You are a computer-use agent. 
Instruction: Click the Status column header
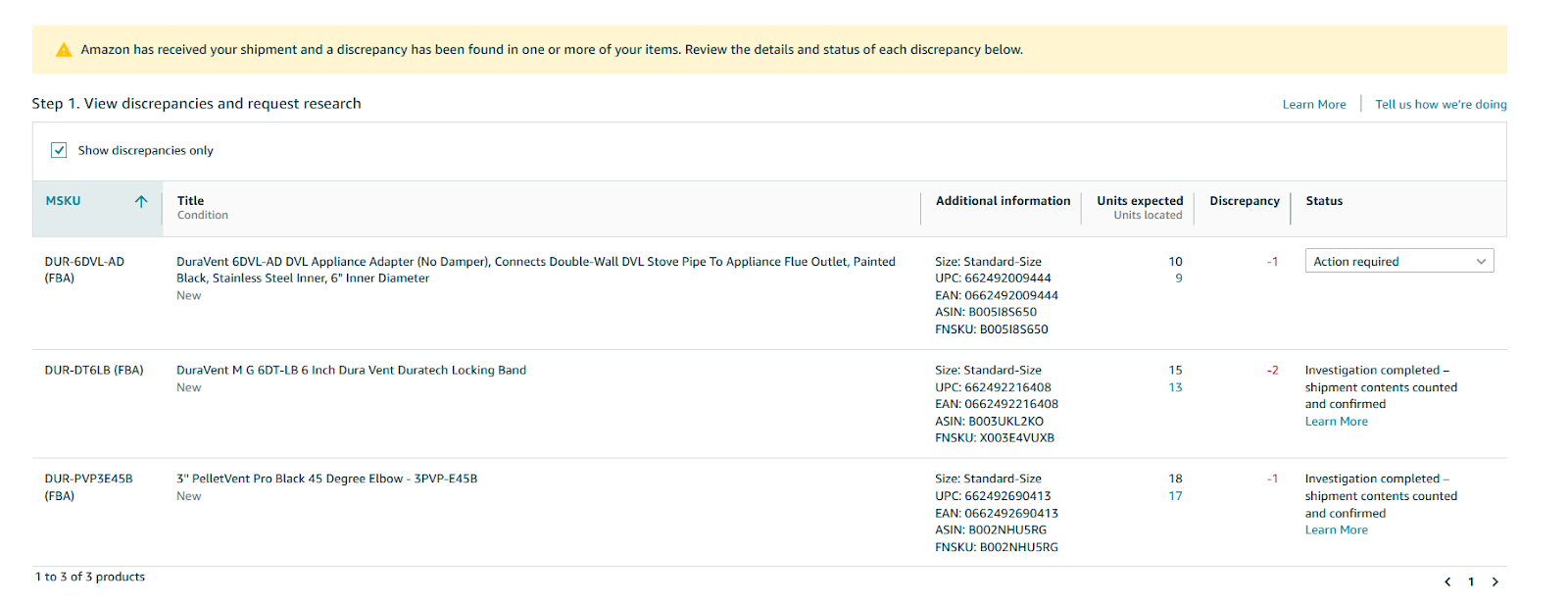click(1323, 201)
